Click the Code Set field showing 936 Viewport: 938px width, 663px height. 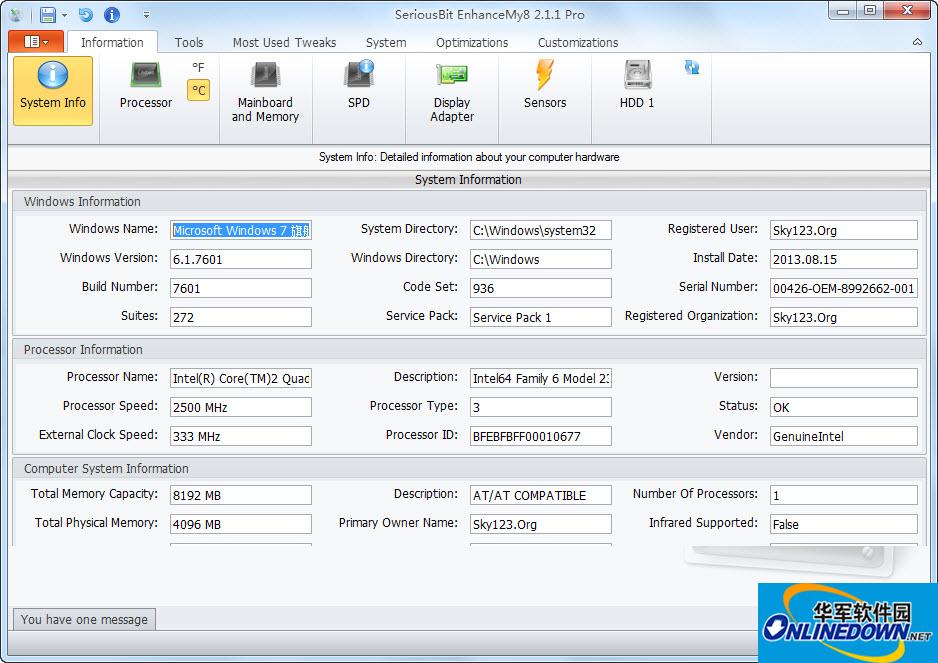tap(541, 288)
